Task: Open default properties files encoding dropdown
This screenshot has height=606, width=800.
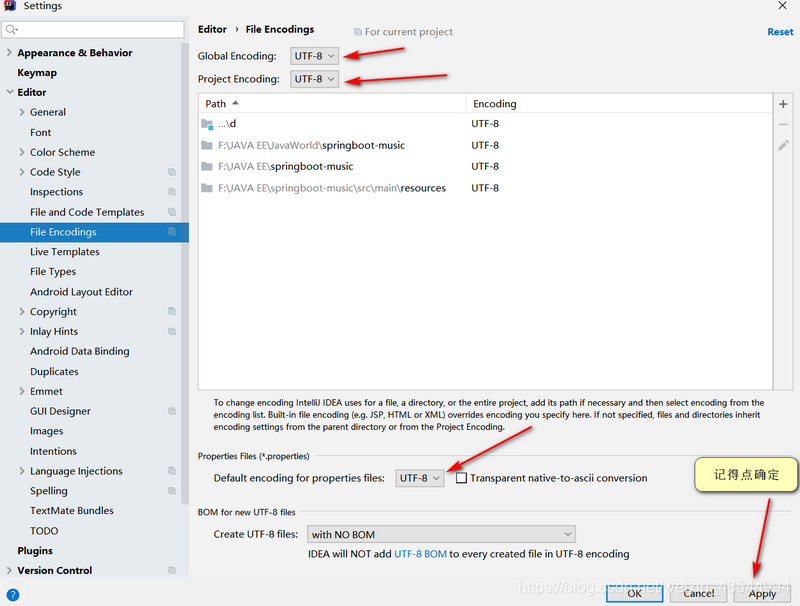Action: [419, 478]
